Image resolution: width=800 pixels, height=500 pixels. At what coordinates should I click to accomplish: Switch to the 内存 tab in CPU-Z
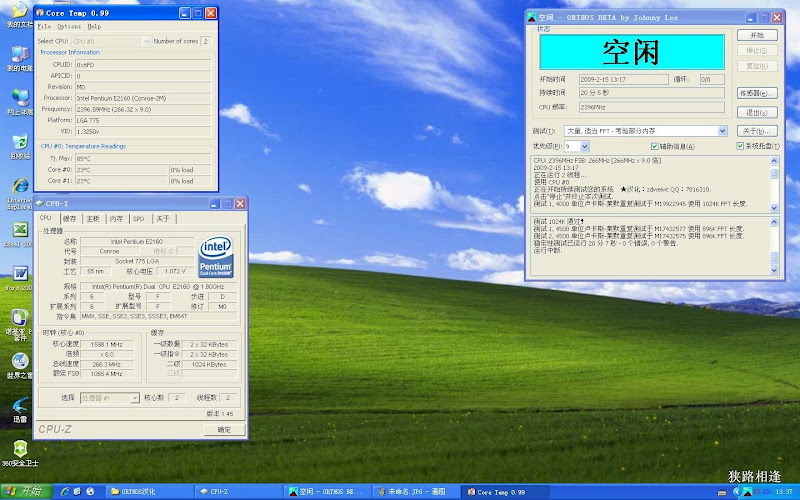pos(116,218)
